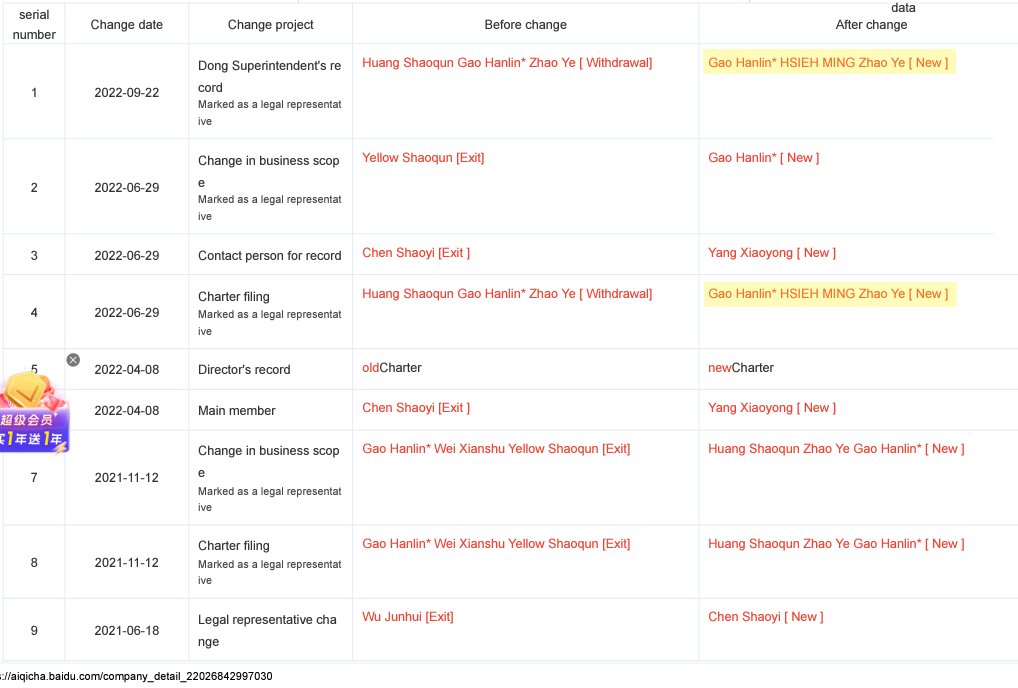Select the "Before change" column header
Viewport: 1018px width, 688px height.
(525, 25)
